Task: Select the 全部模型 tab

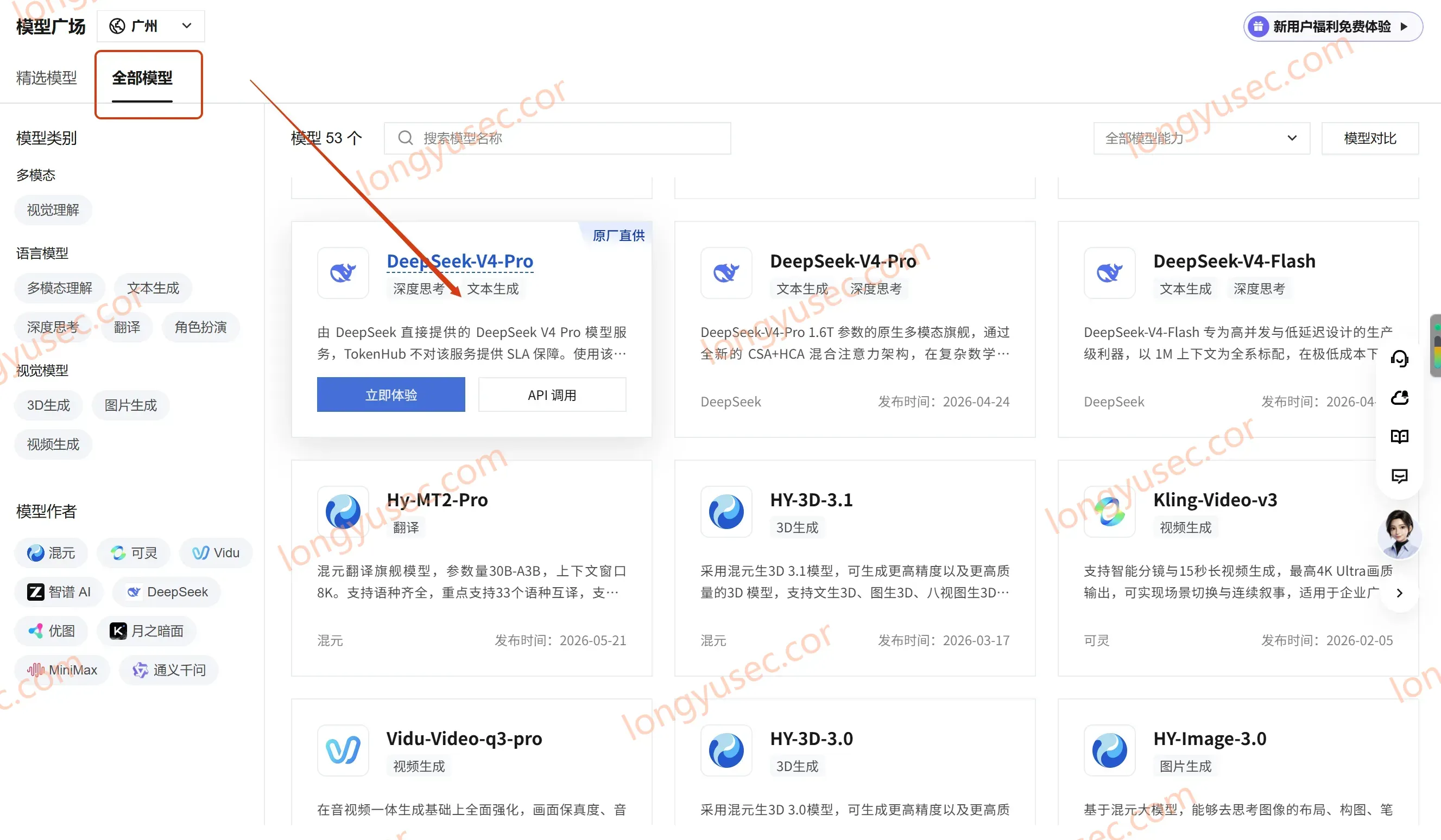Action: 142,78
